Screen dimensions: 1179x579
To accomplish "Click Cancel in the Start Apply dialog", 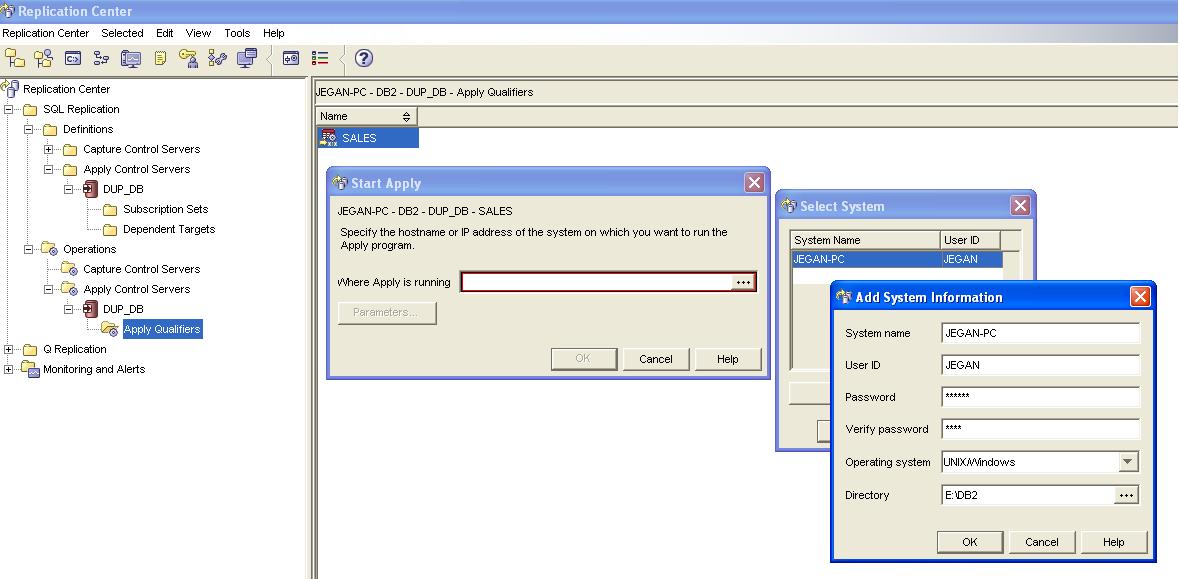I will [656, 358].
